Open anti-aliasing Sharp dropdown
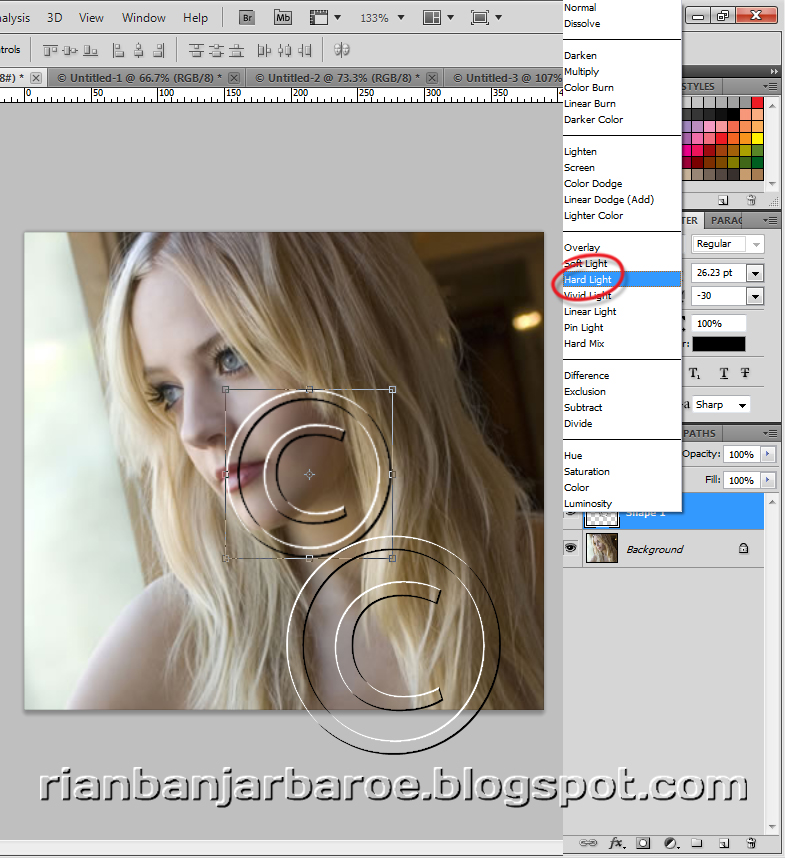 [721, 405]
